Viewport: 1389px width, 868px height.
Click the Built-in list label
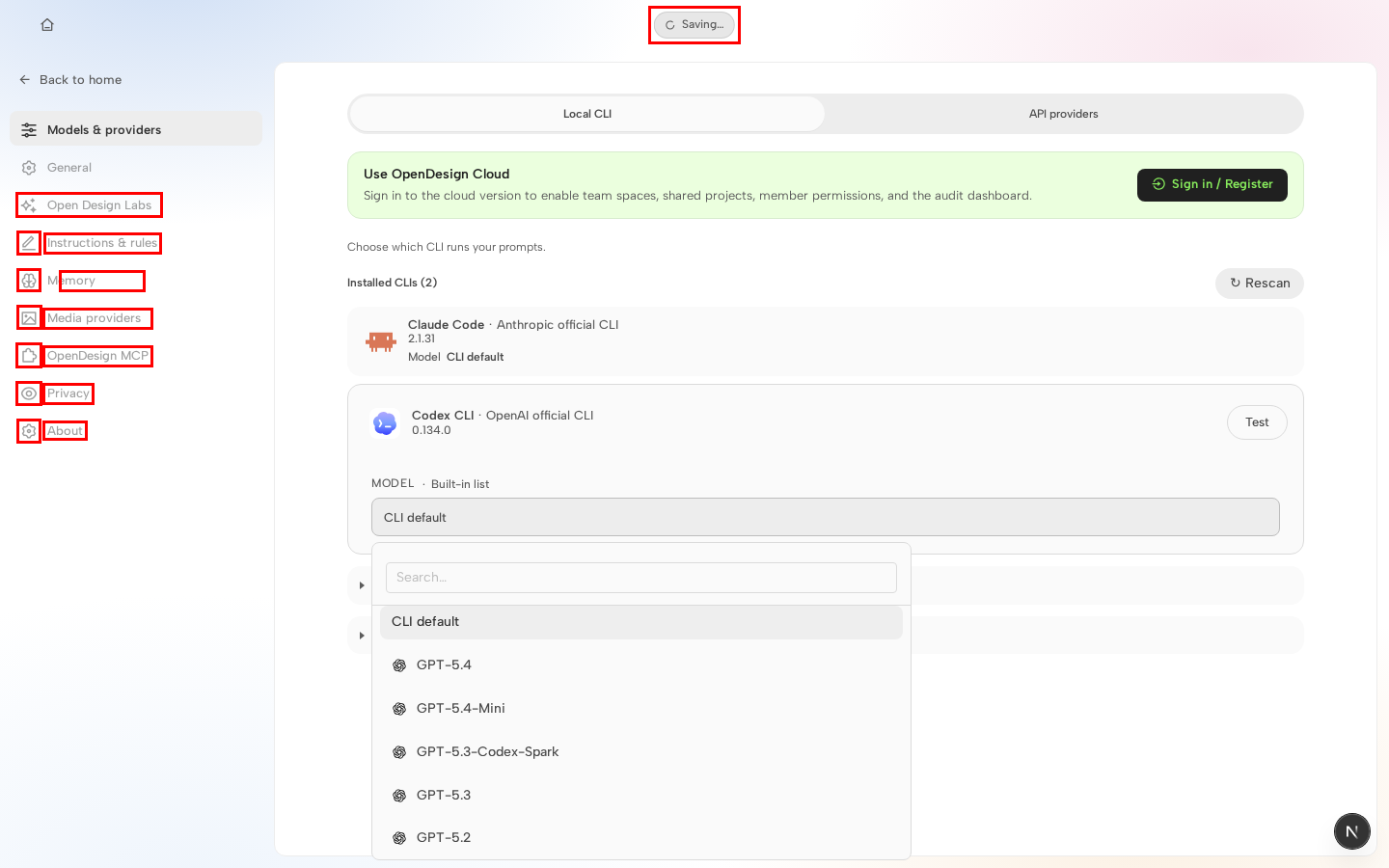(x=460, y=484)
